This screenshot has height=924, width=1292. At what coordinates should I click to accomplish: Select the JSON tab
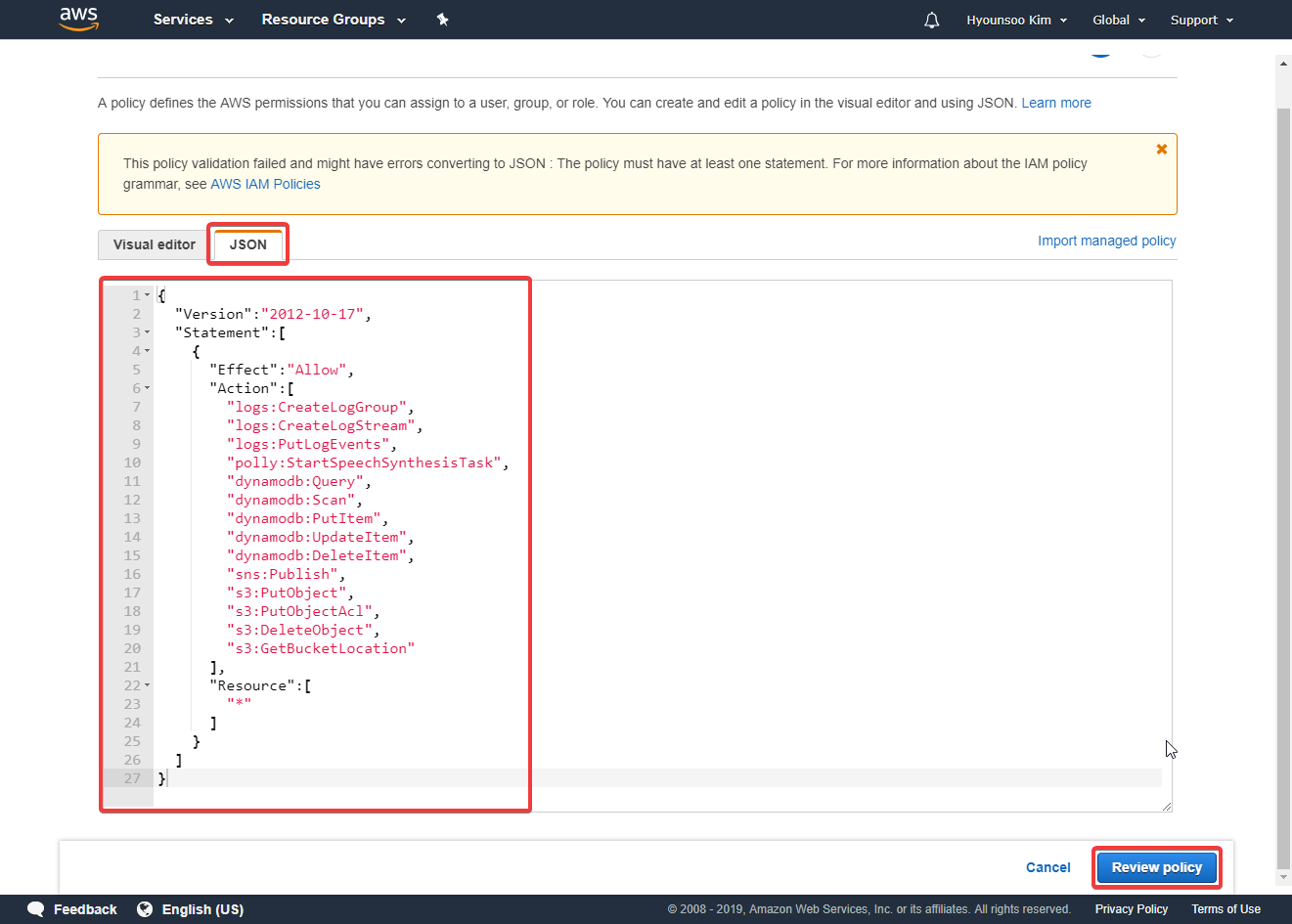tap(248, 244)
